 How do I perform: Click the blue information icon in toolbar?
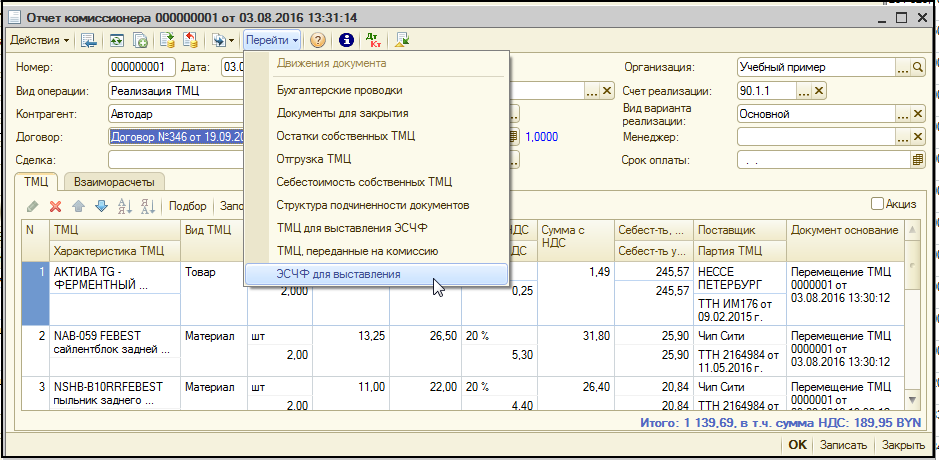pyautogui.click(x=347, y=40)
